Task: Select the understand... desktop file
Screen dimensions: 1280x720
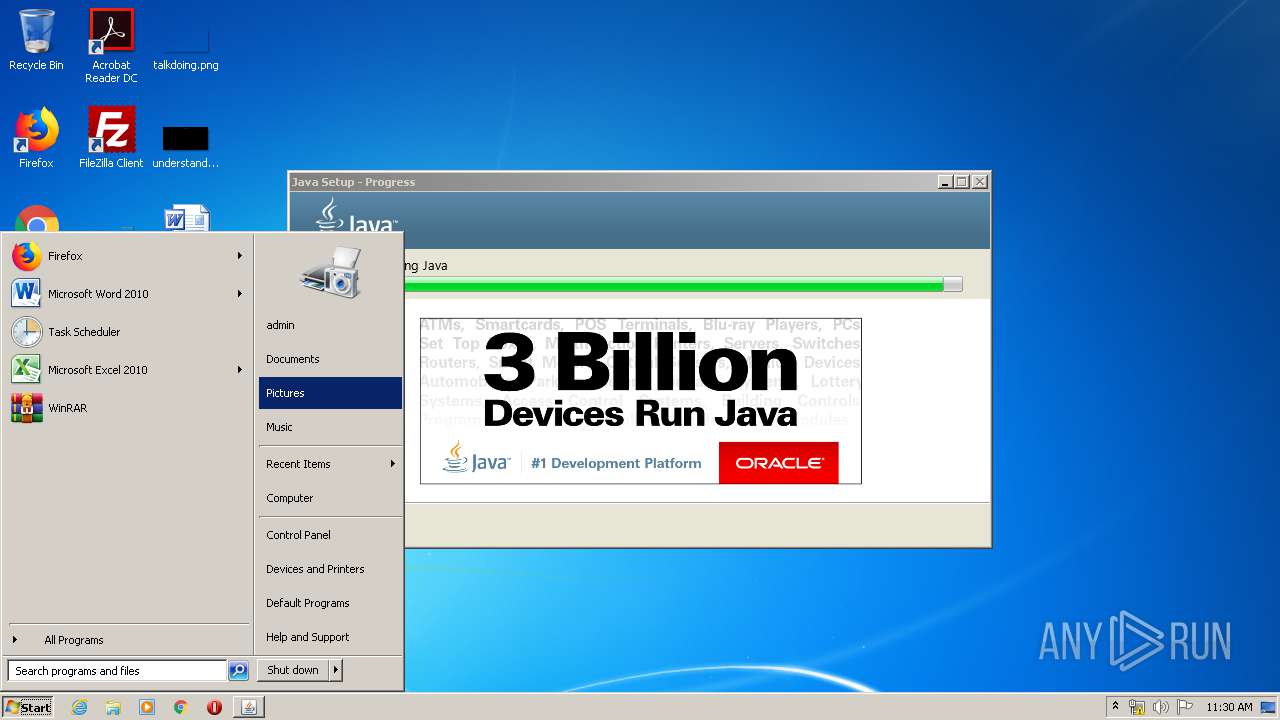Action: click(x=186, y=146)
